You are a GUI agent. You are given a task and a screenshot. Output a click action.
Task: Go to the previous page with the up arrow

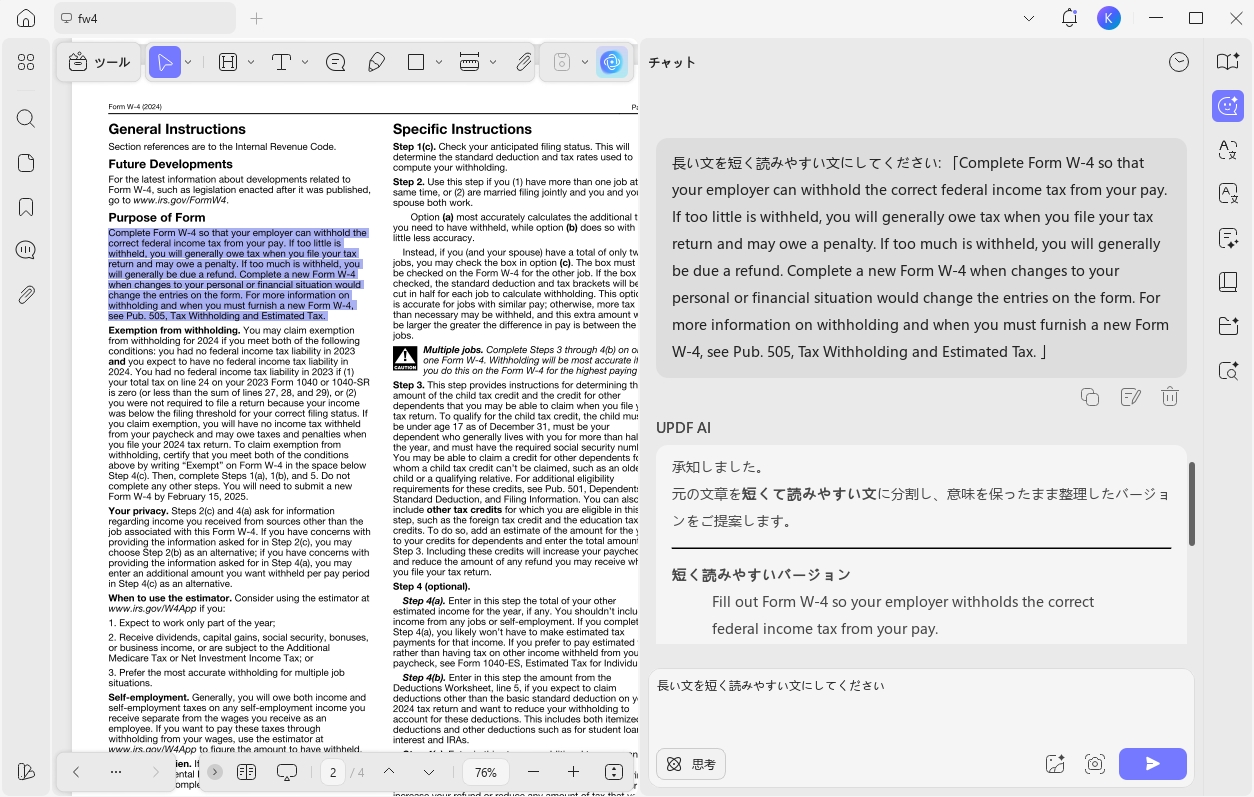click(x=389, y=772)
